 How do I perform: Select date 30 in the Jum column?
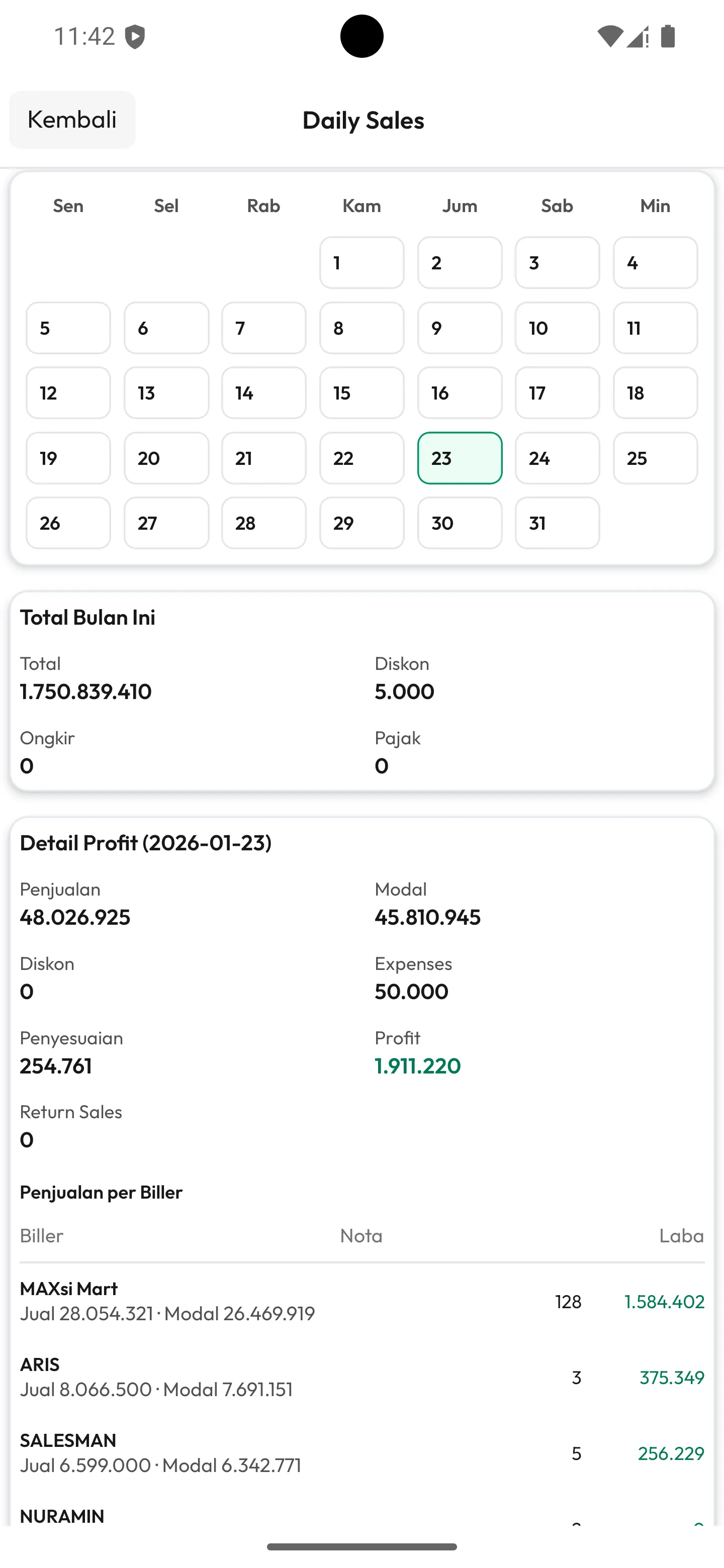coord(460,523)
